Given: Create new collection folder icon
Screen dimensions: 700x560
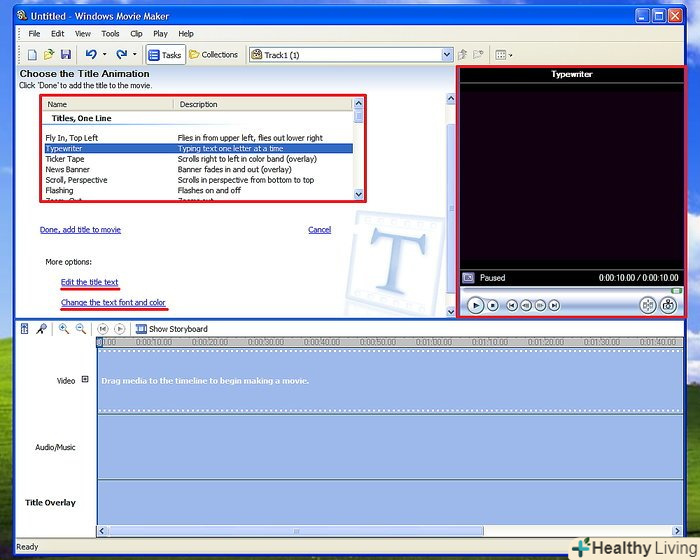Looking at the screenshot, I should [478, 55].
